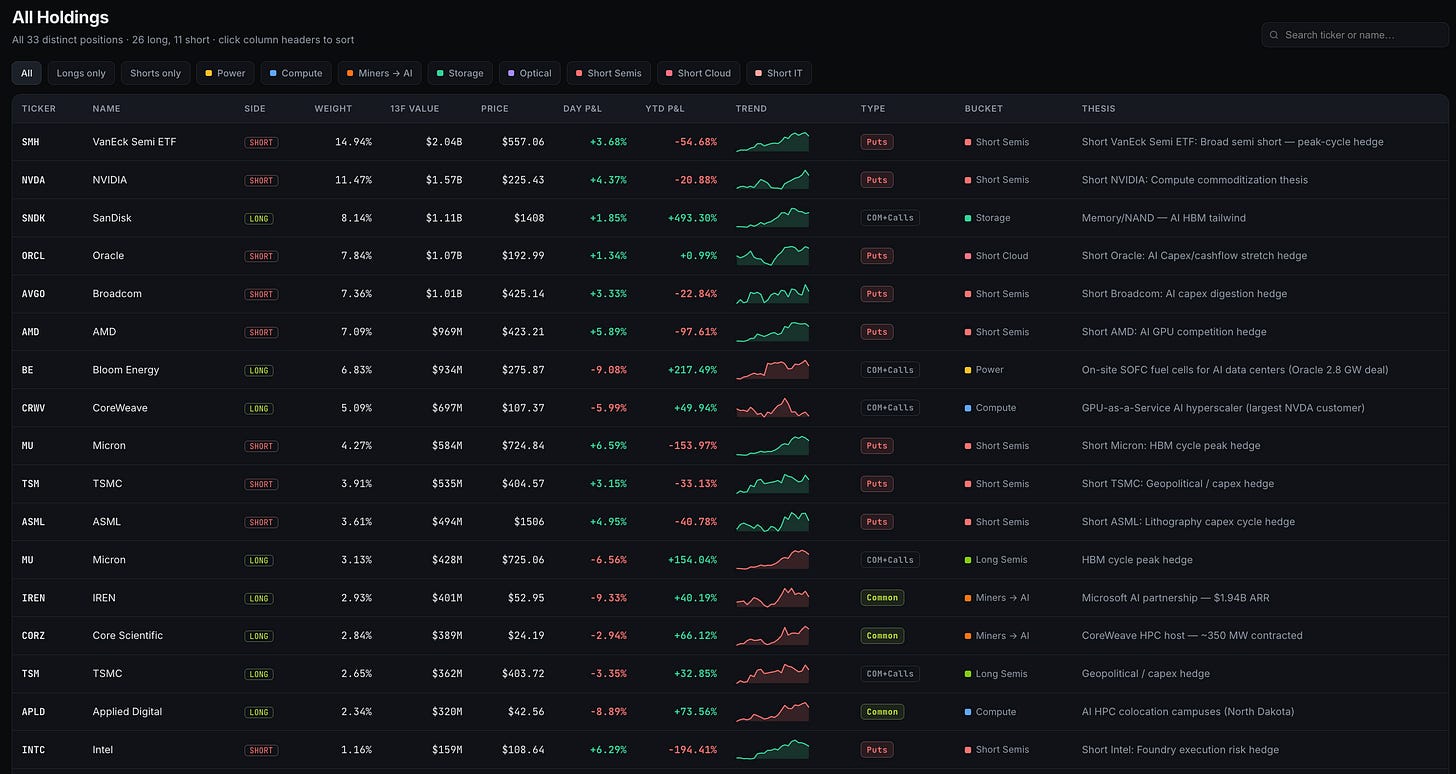Click the search magnifier icon
The width and height of the screenshot is (1456, 774).
[x=1274, y=35]
